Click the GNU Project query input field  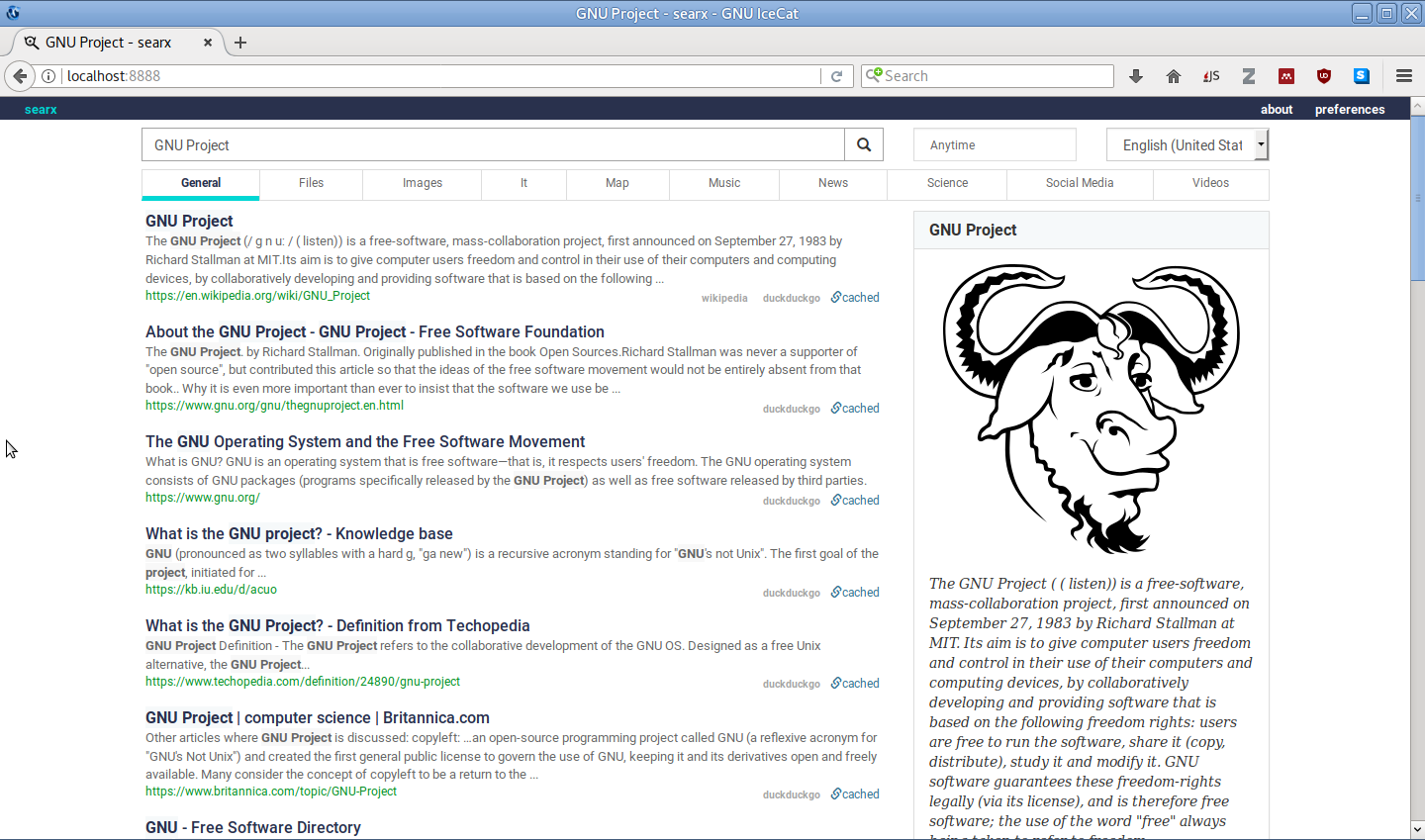click(x=493, y=144)
